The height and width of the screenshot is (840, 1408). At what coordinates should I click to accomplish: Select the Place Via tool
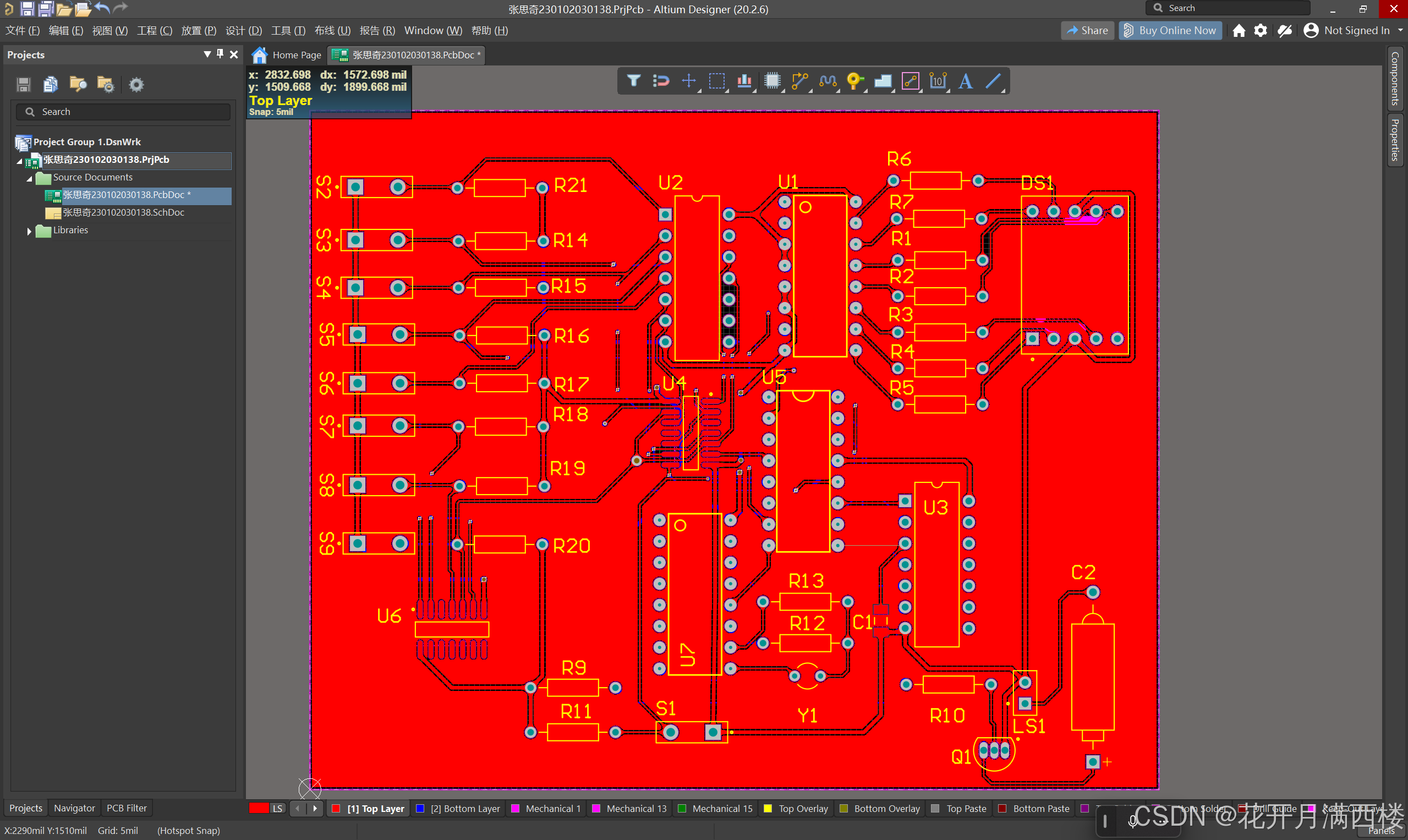coord(855,81)
